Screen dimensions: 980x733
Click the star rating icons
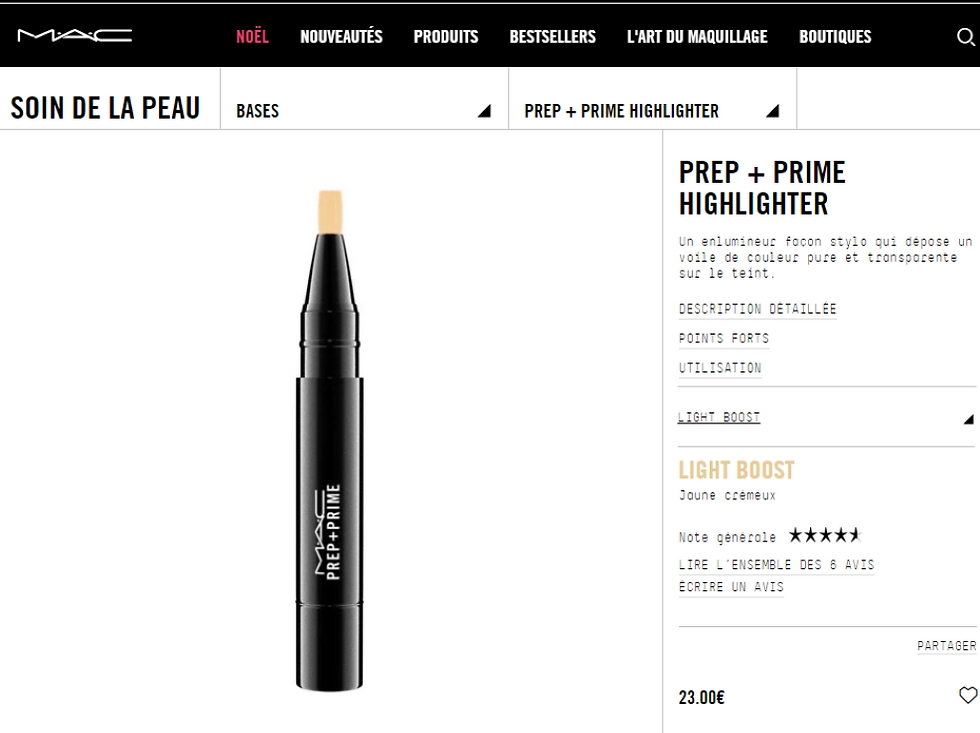click(x=824, y=536)
